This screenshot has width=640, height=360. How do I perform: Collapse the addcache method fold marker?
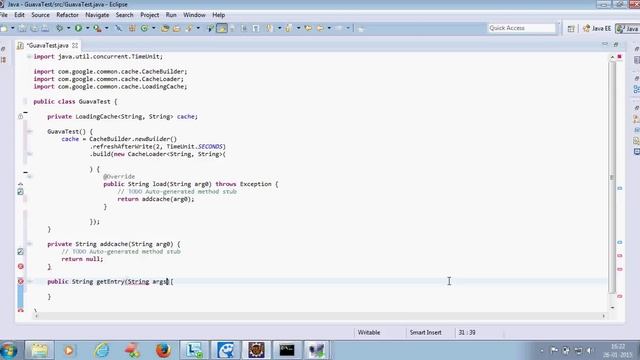click(x=29, y=244)
